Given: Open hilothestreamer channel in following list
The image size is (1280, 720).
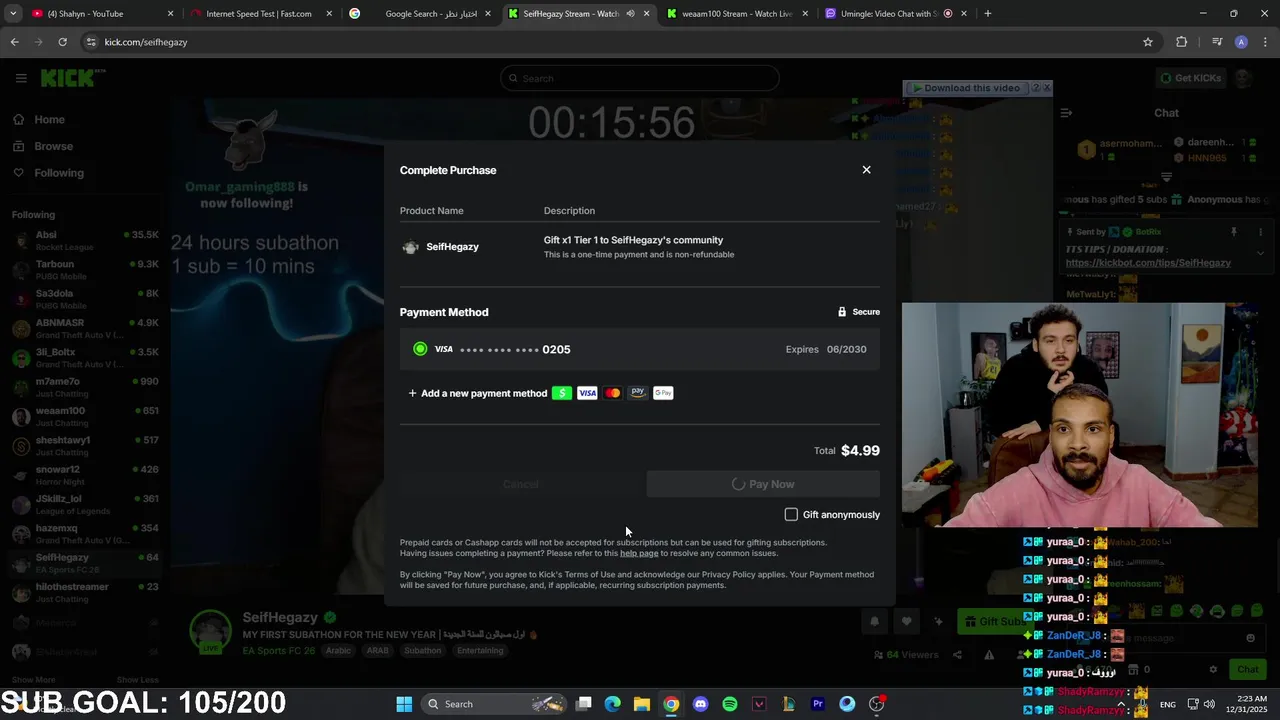Looking at the screenshot, I should [85, 592].
